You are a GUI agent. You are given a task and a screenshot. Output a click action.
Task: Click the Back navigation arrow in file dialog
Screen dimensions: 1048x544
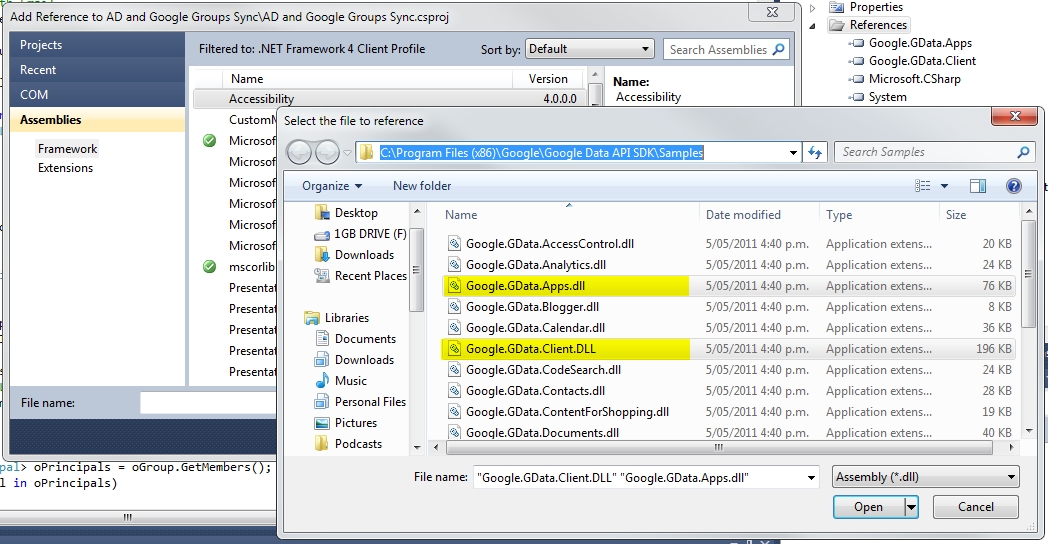(x=299, y=153)
